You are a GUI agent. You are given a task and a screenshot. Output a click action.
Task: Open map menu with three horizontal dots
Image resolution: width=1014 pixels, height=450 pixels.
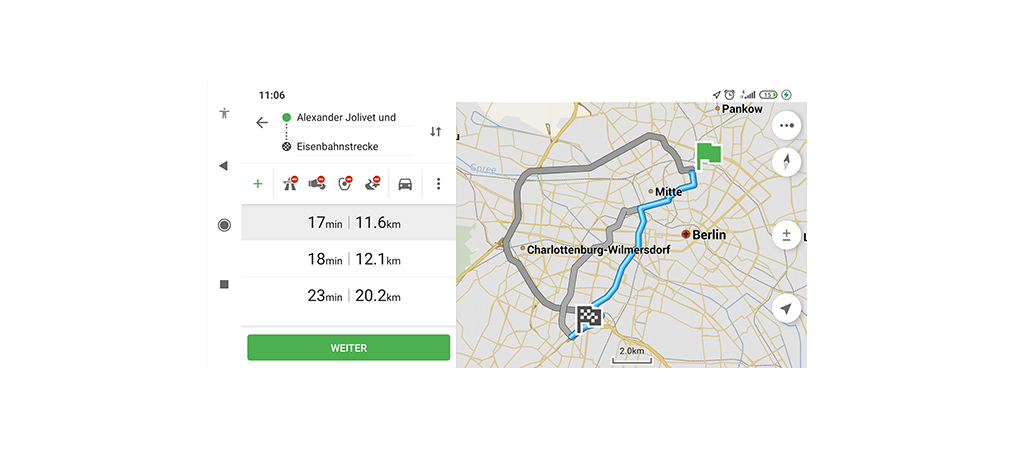point(787,126)
